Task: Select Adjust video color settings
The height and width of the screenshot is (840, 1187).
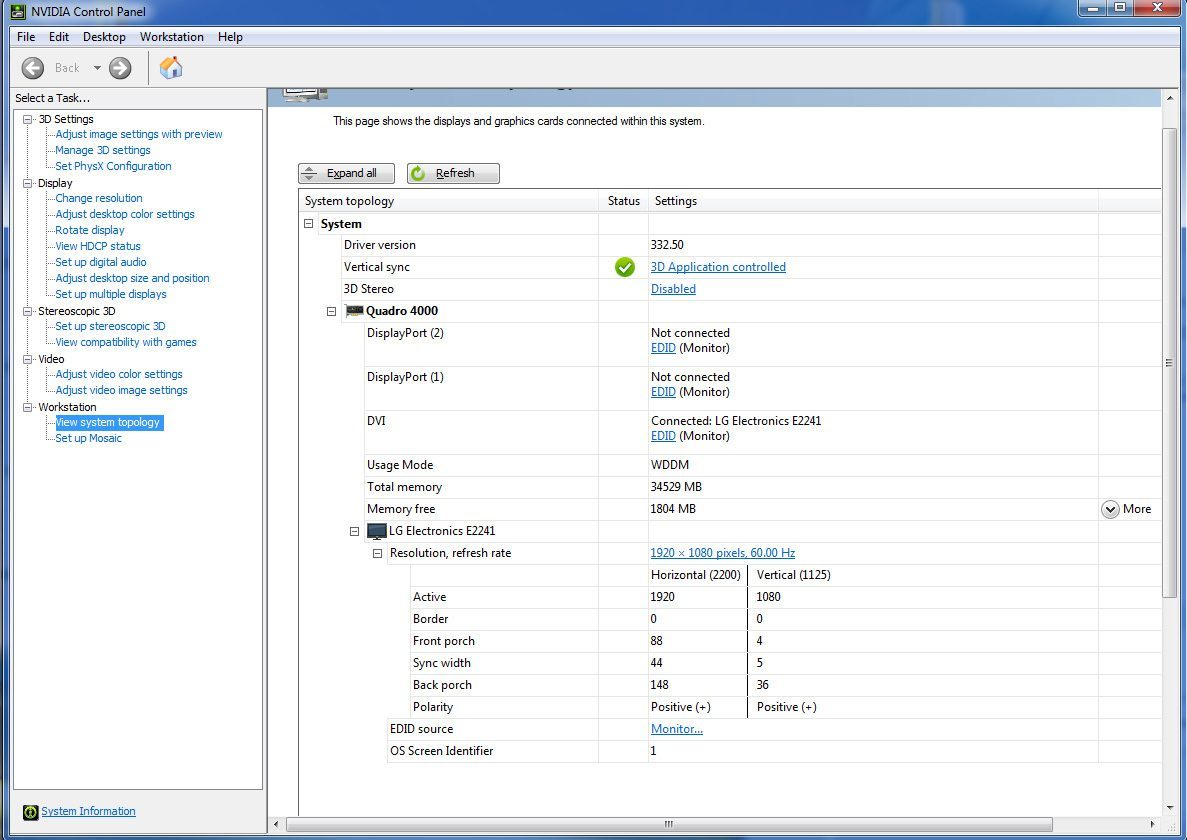Action: (x=119, y=374)
